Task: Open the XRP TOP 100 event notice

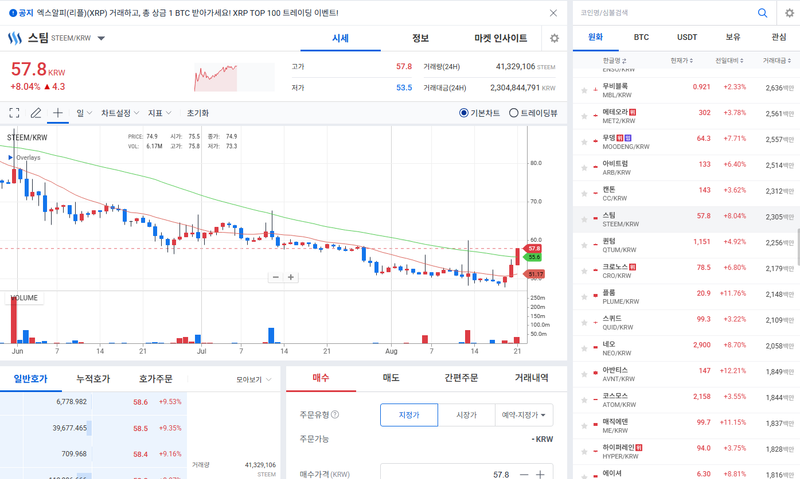Action: [187, 13]
